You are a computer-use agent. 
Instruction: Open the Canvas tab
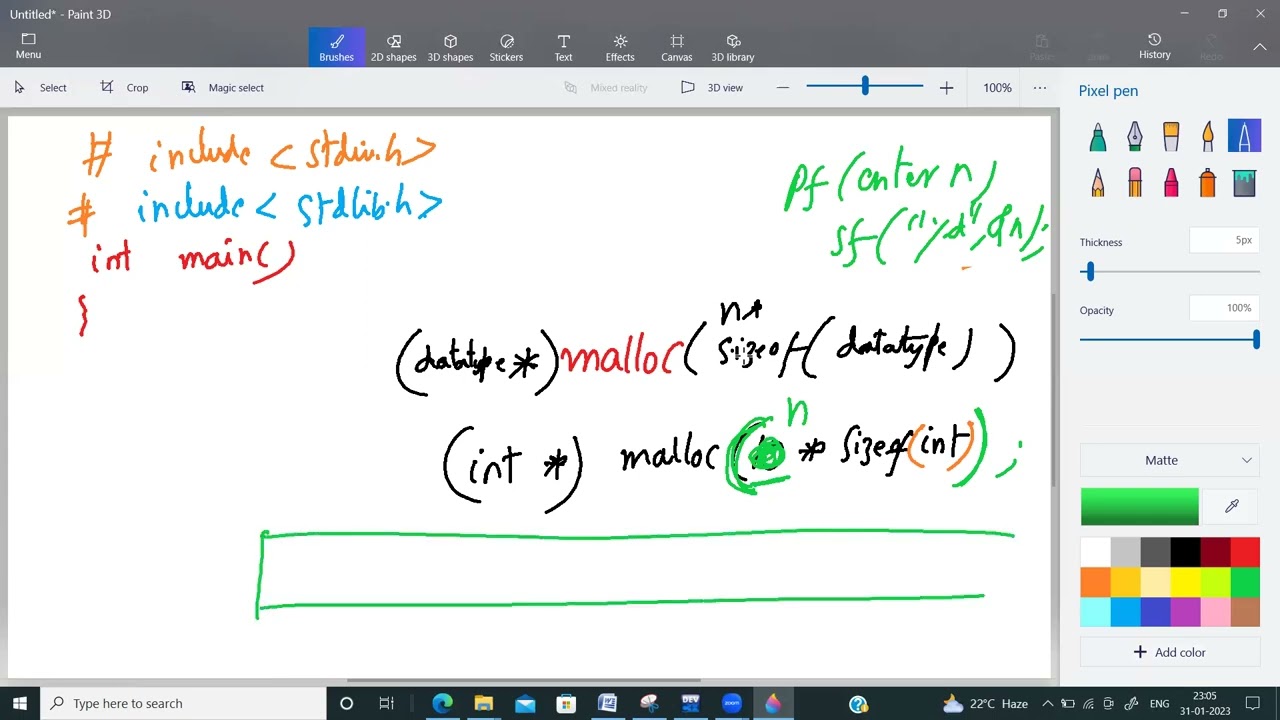point(677,47)
